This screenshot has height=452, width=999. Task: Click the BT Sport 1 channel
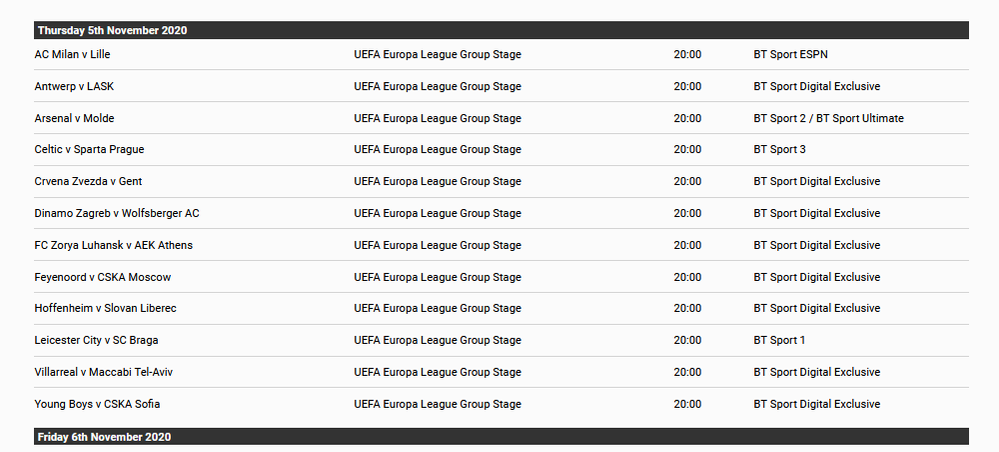click(779, 340)
